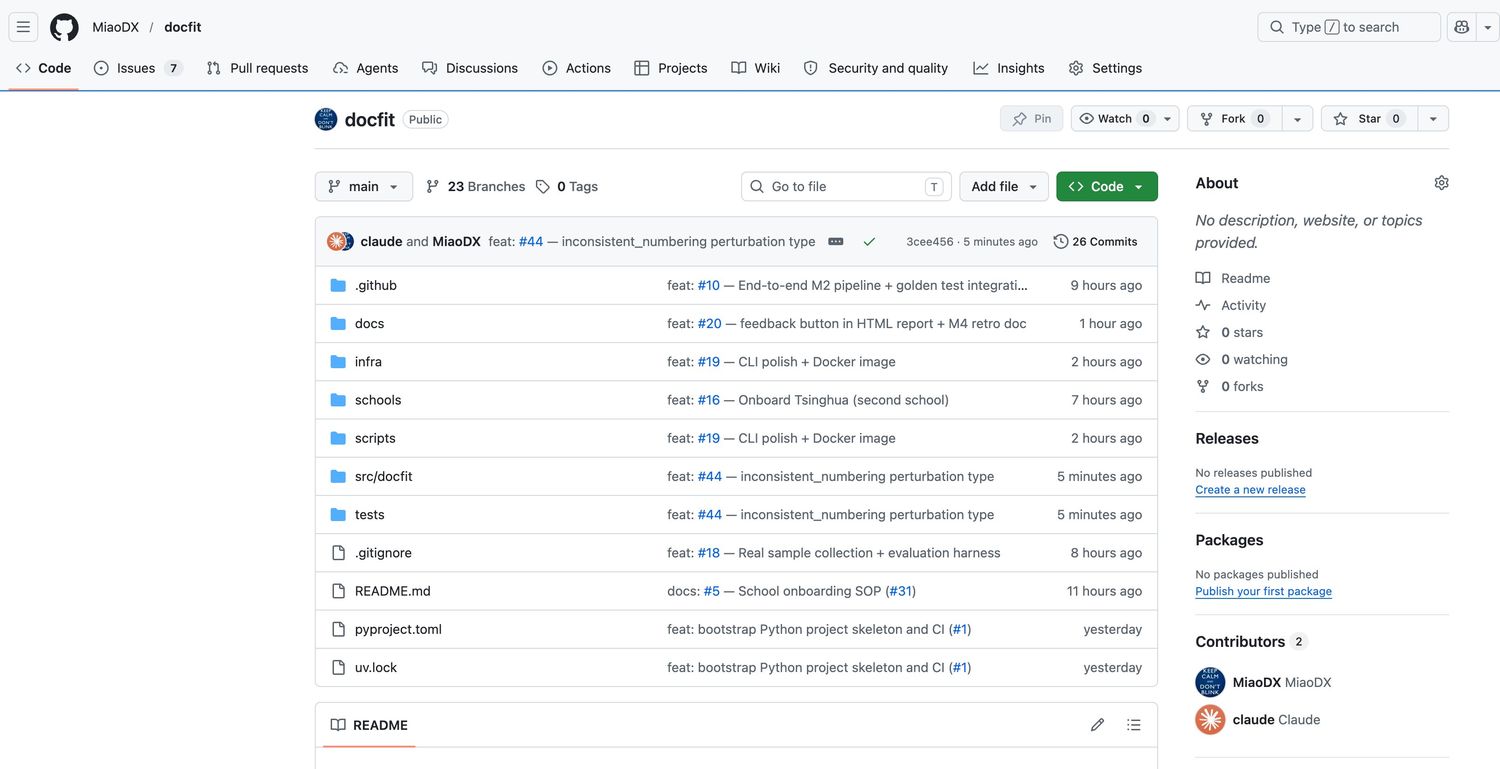Viewport: 1500px width, 769px height.
Task: Expand the Fork options dropdown arrow
Action: pos(1297,119)
